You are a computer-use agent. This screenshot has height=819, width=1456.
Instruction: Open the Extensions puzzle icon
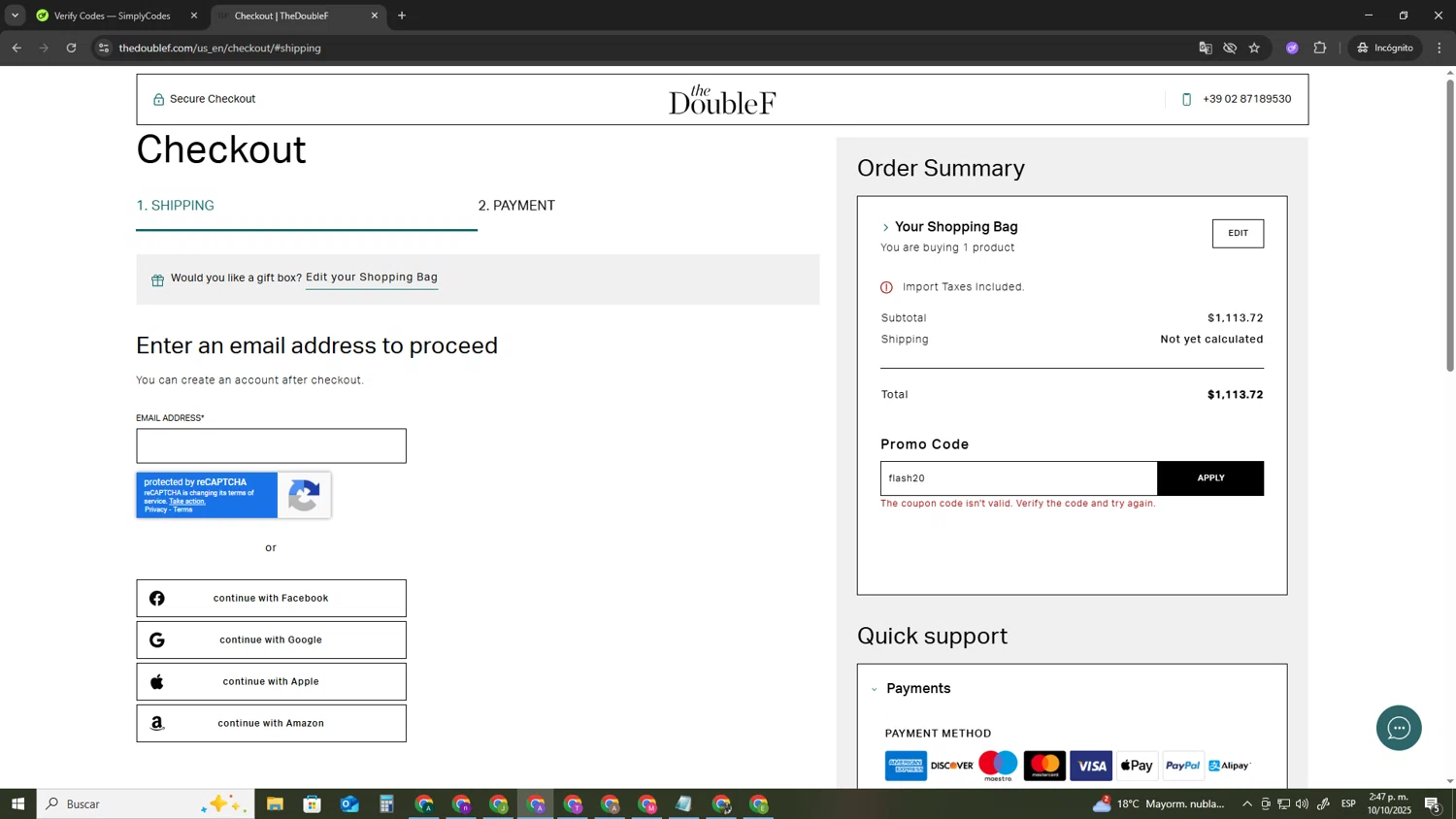(1320, 48)
